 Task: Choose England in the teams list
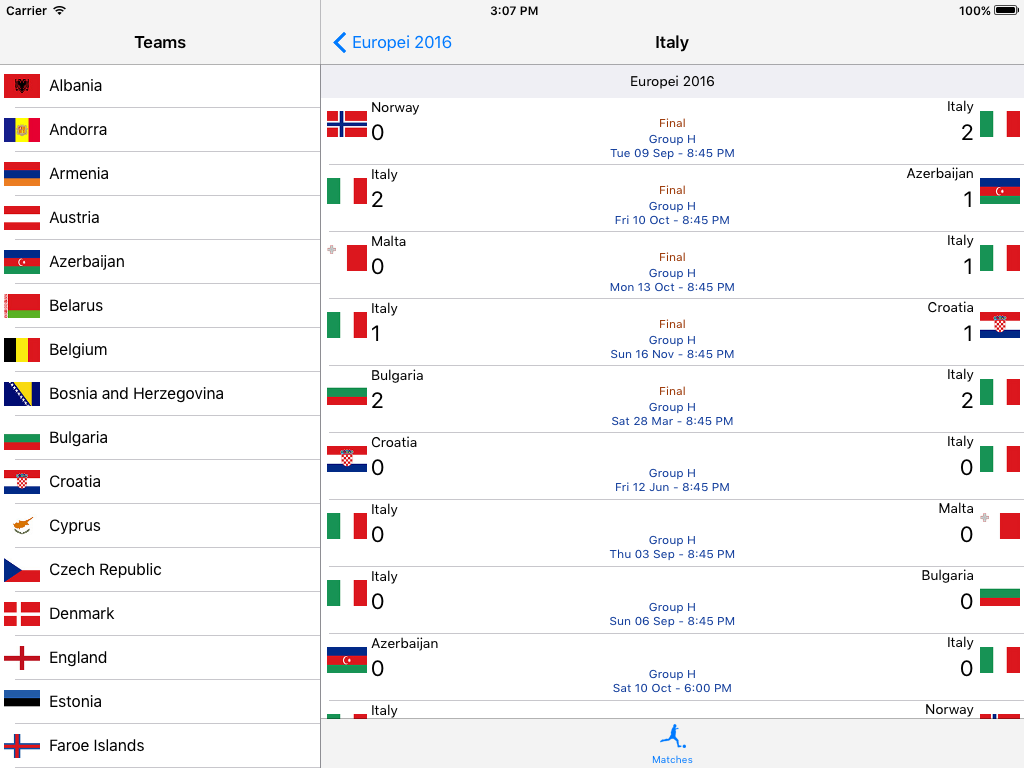pos(160,658)
